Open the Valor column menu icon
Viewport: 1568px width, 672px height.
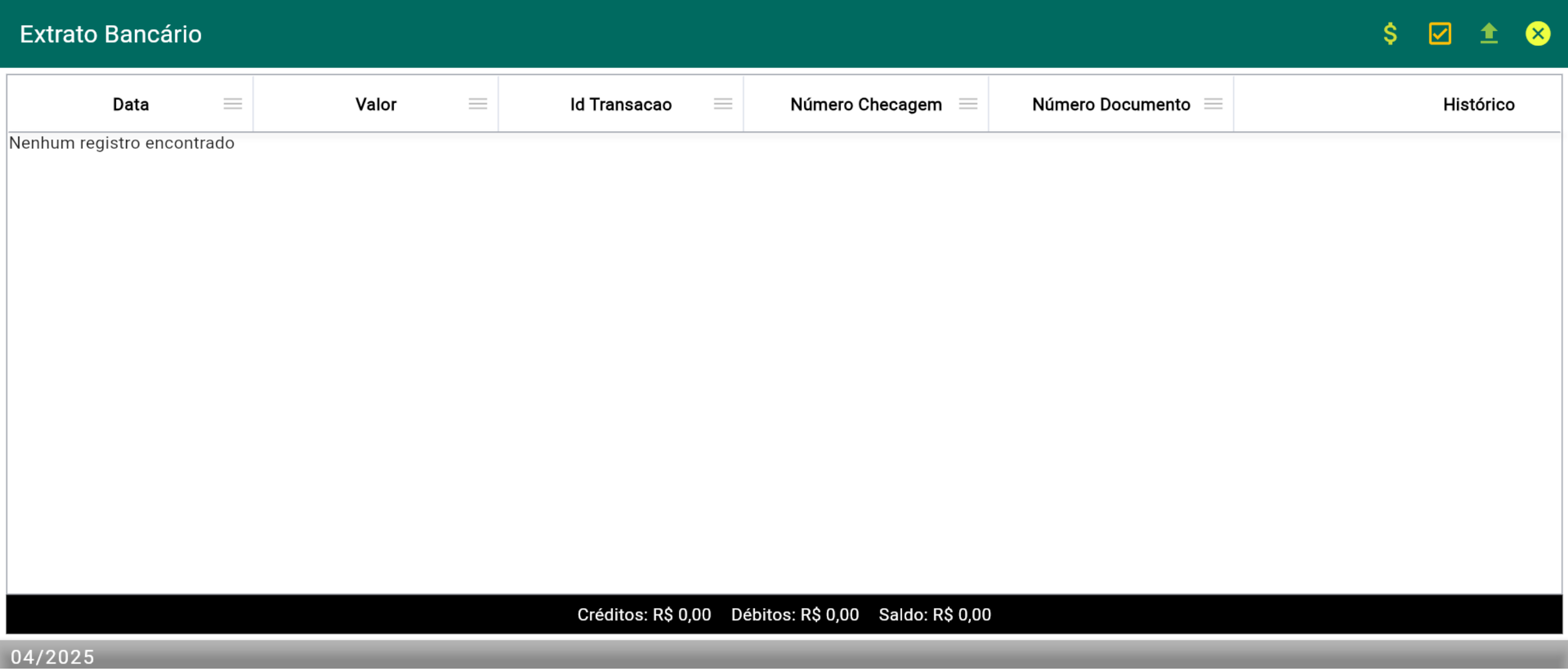[478, 104]
